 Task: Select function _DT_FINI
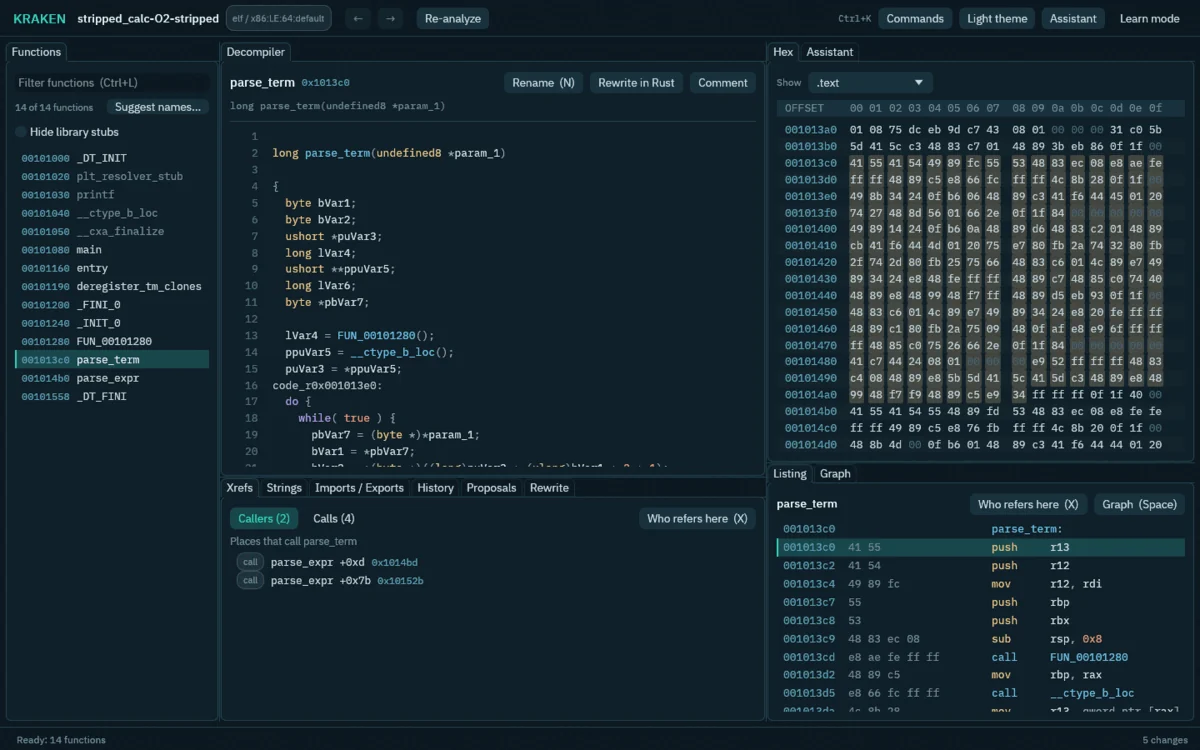tap(112, 396)
